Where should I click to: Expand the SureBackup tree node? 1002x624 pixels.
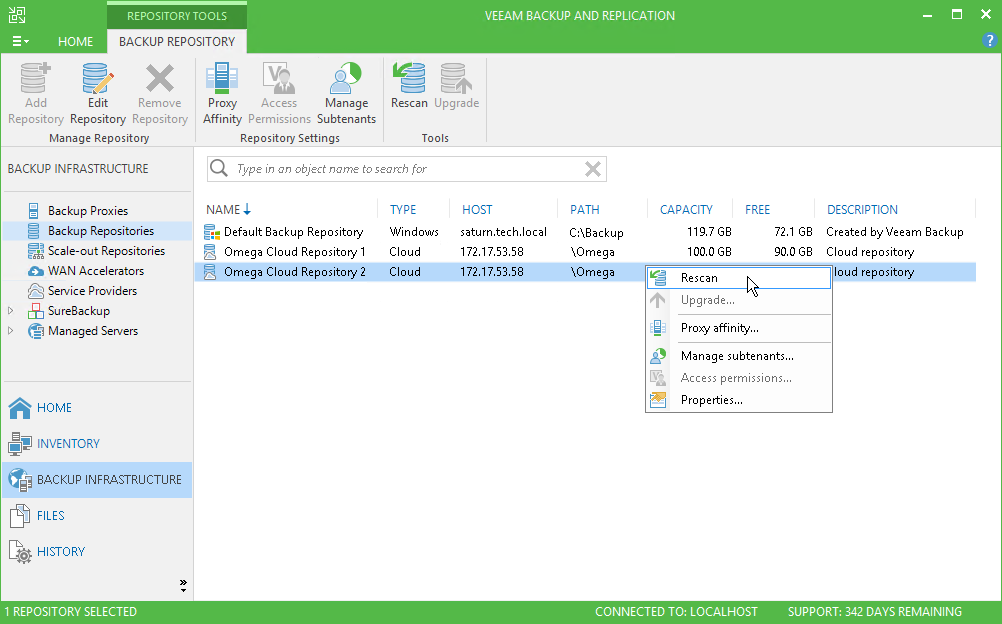tap(10, 311)
